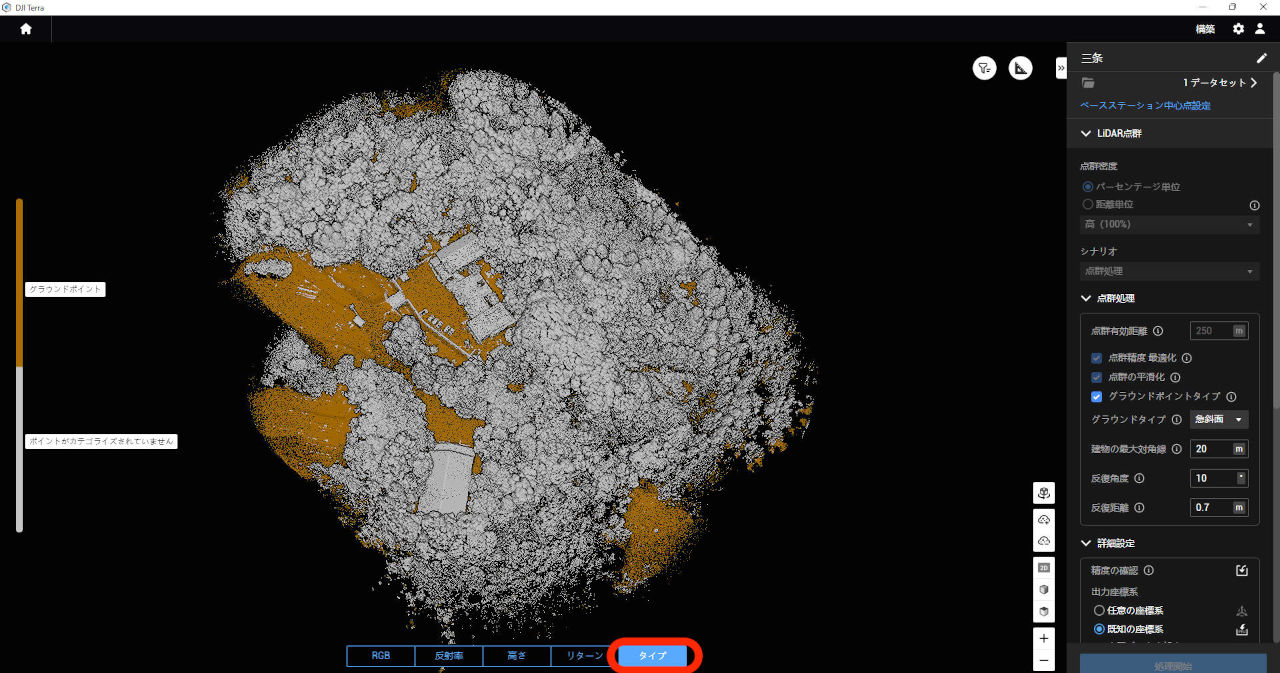This screenshot has width=1280, height=673.
Task: Click the 反復距離 input field
Action: (x=1212, y=507)
